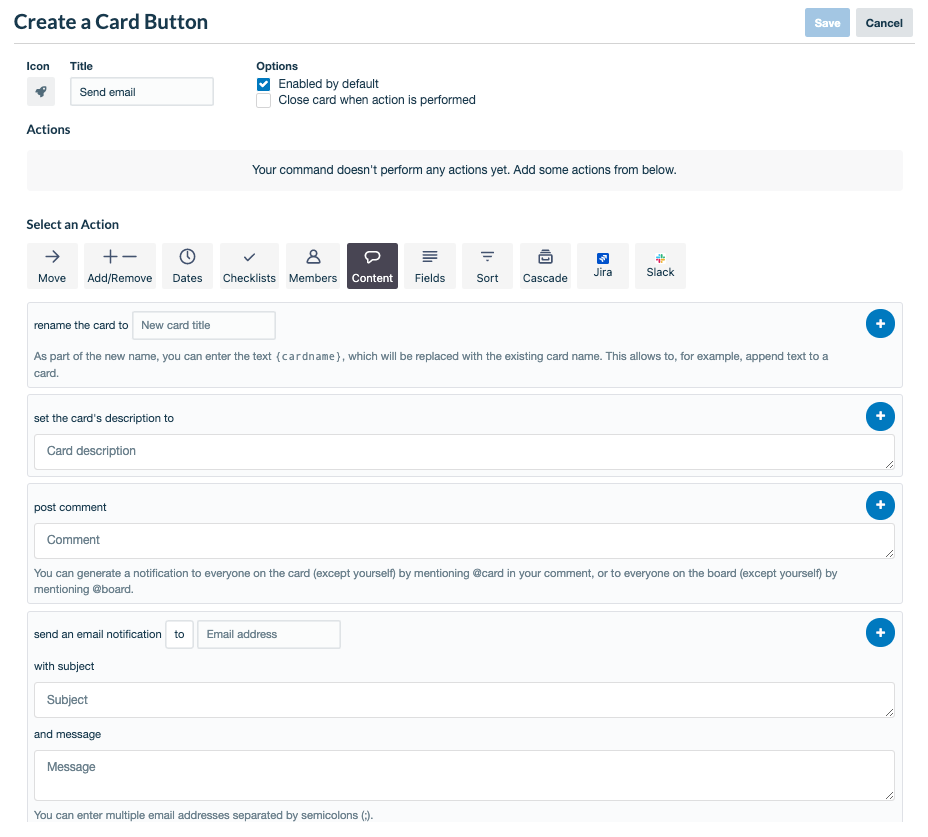Check Close card when action is performed

pyautogui.click(x=263, y=101)
